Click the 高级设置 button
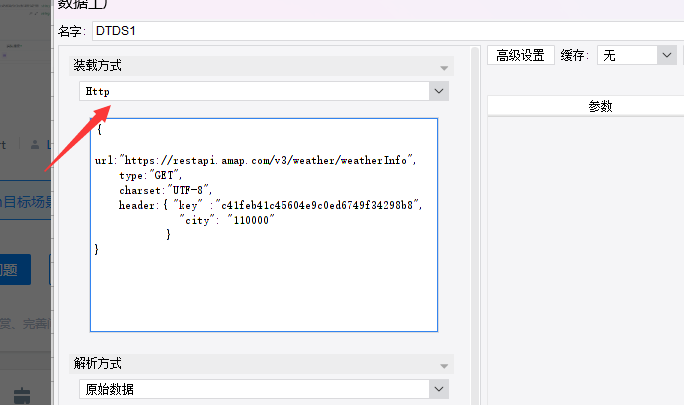Viewport: 684px width, 405px height. [520, 55]
